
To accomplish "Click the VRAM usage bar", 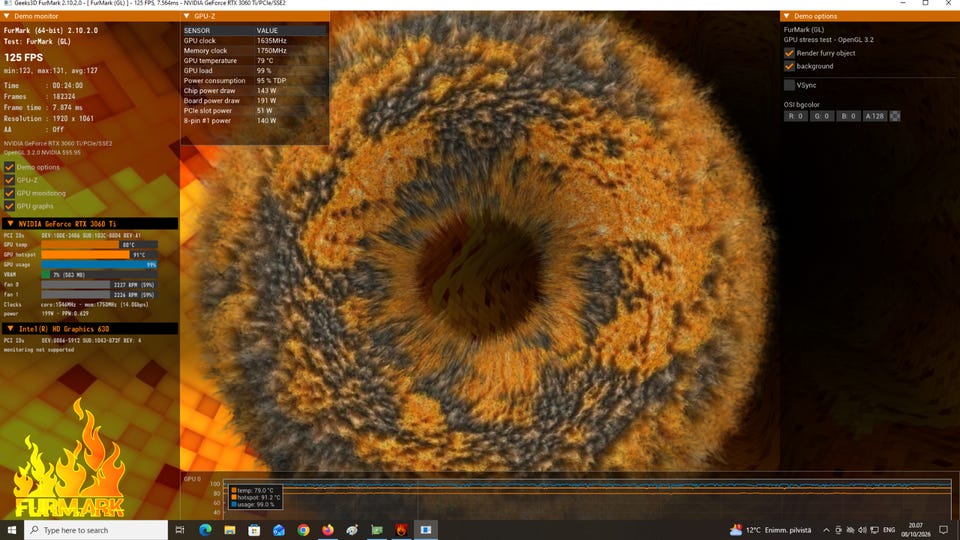I will 99,274.
